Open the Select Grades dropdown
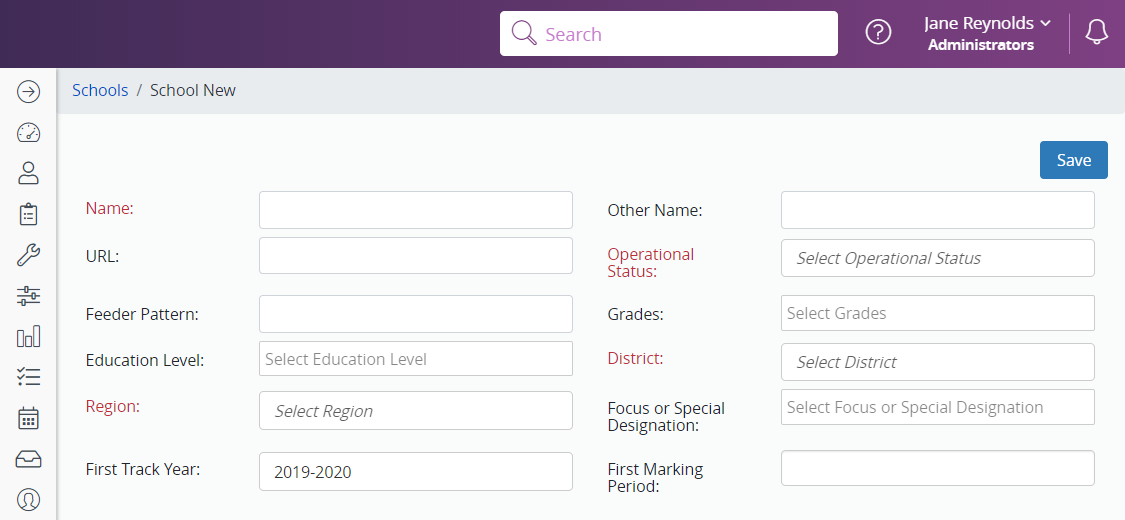 coord(938,313)
